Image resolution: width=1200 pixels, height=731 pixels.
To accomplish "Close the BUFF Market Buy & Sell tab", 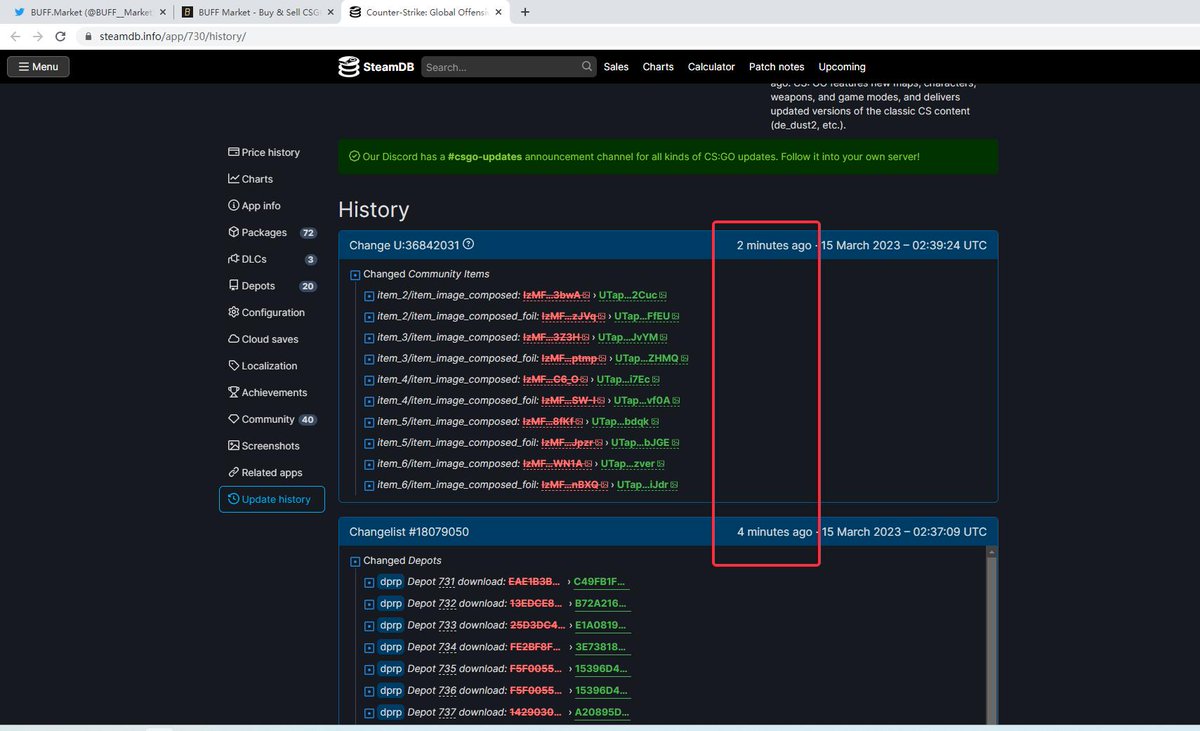I will tap(330, 12).
